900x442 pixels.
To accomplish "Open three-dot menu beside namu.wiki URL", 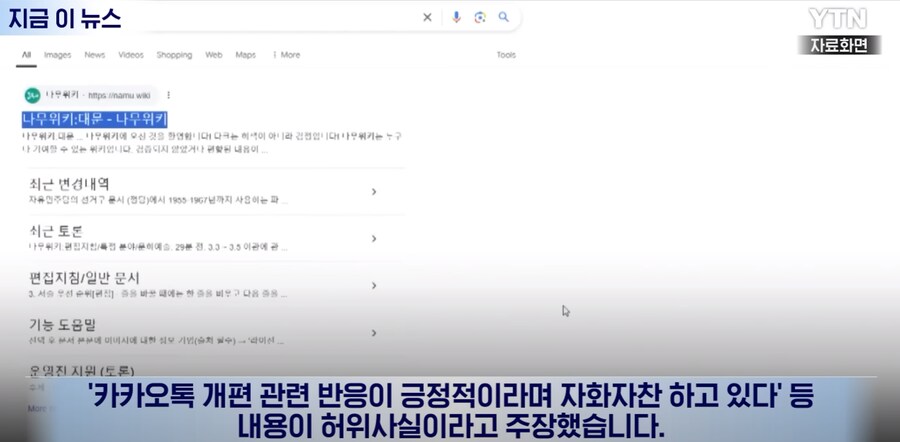I will tap(168, 95).
